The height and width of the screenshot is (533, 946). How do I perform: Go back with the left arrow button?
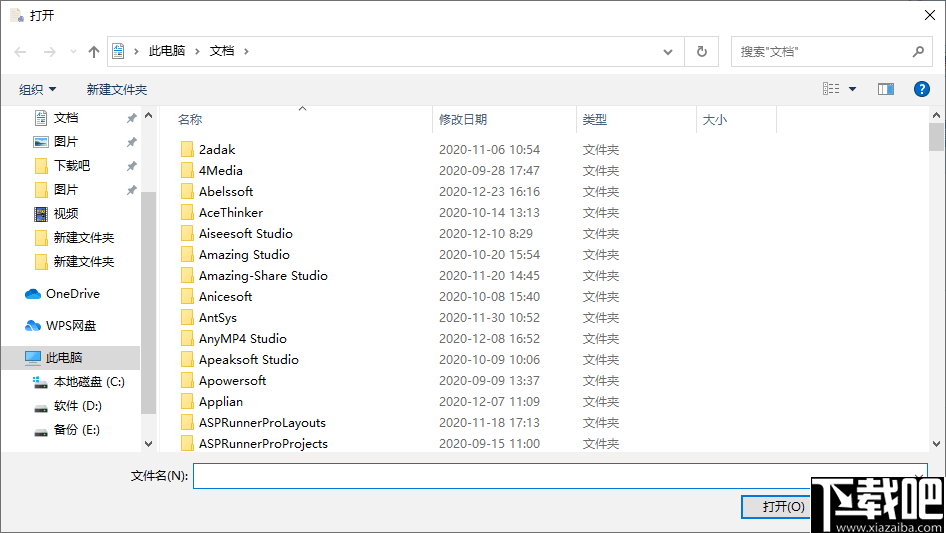coord(21,52)
